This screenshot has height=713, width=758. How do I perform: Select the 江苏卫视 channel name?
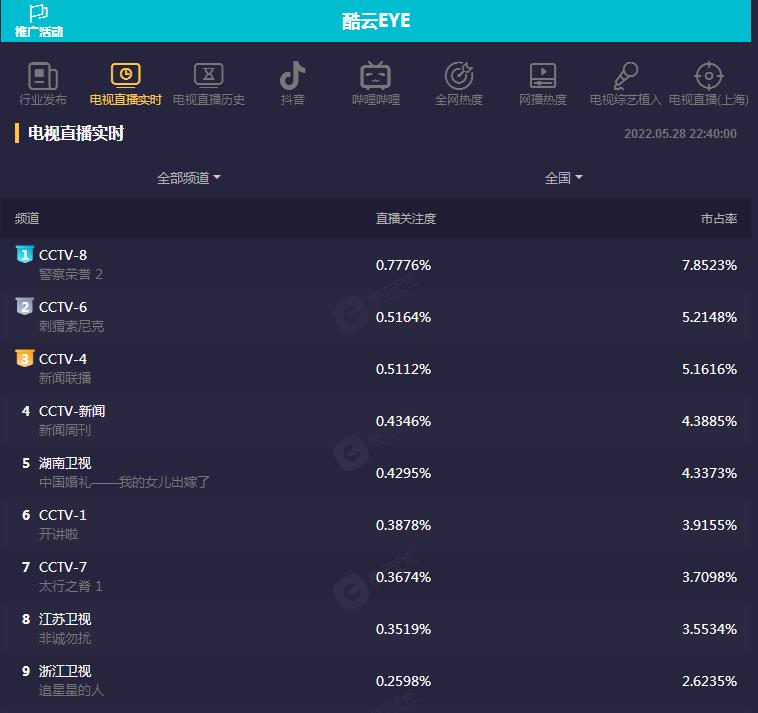coord(65,619)
